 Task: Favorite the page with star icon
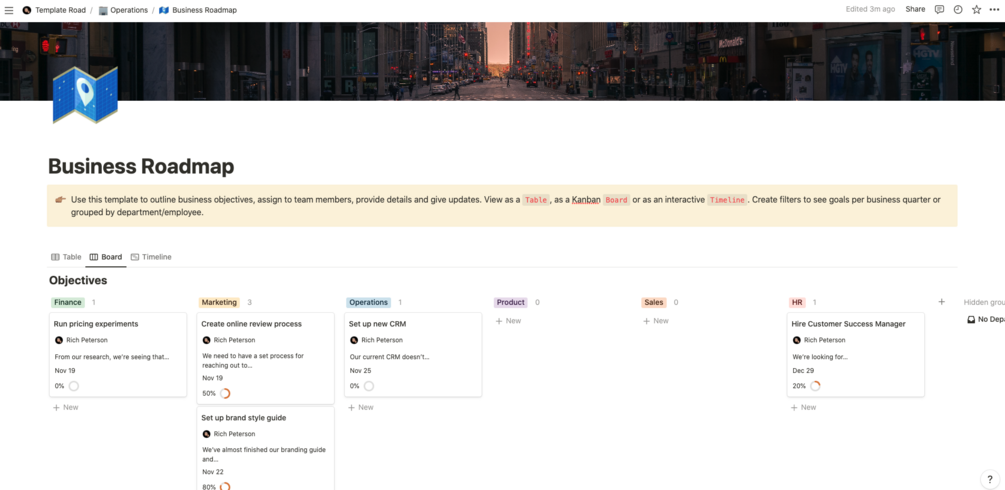pyautogui.click(x=976, y=10)
